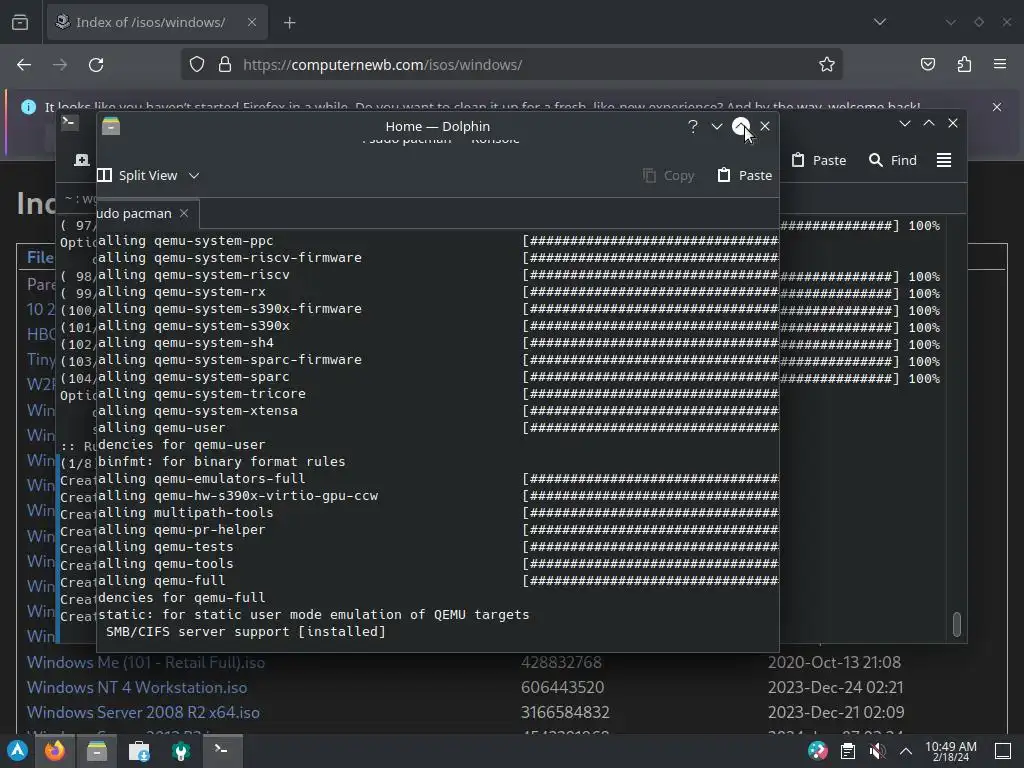1024x768 pixels.
Task: Click Paste in the Konsole toolbar
Action: point(819,161)
